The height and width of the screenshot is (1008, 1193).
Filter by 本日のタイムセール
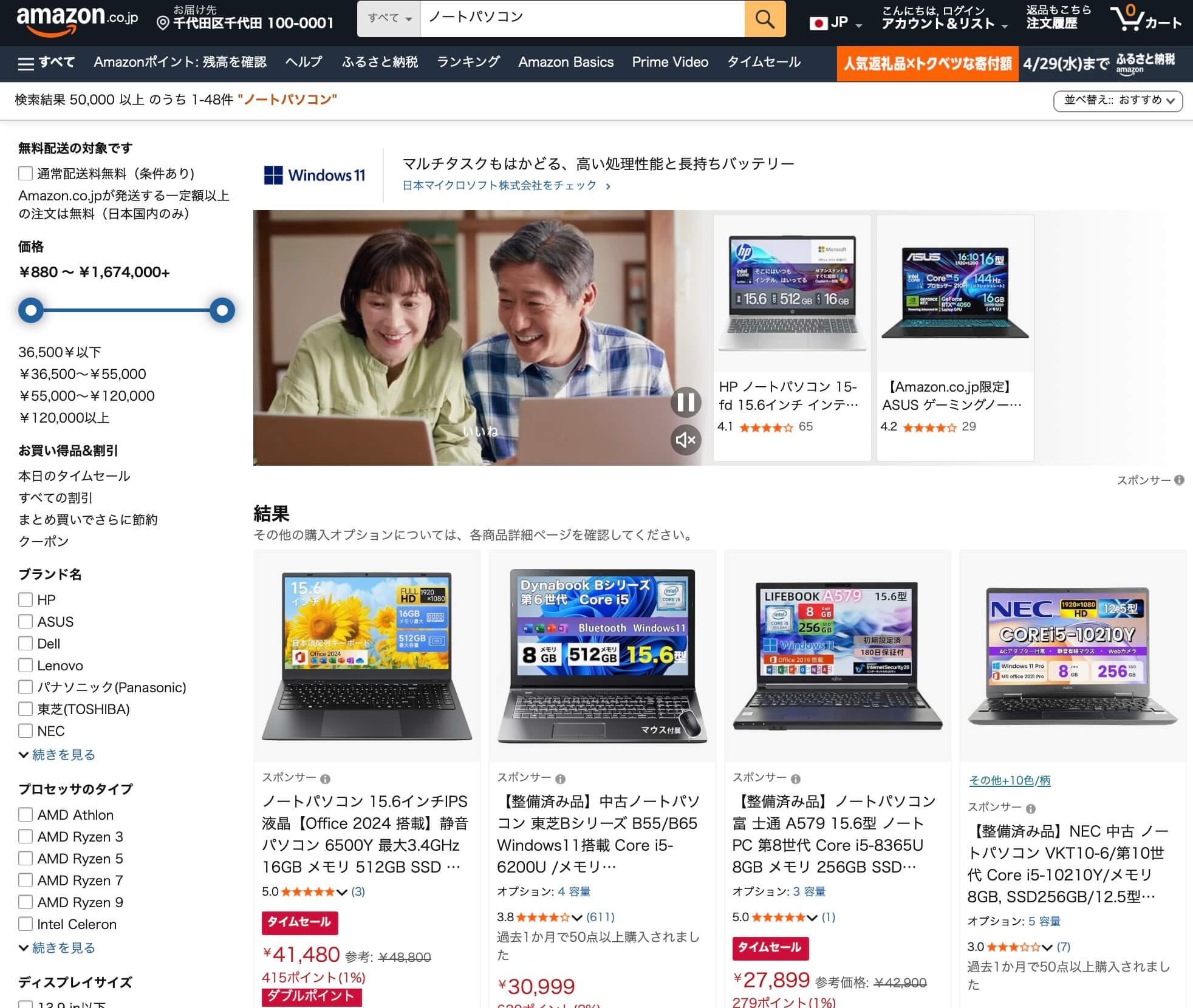tap(74, 476)
